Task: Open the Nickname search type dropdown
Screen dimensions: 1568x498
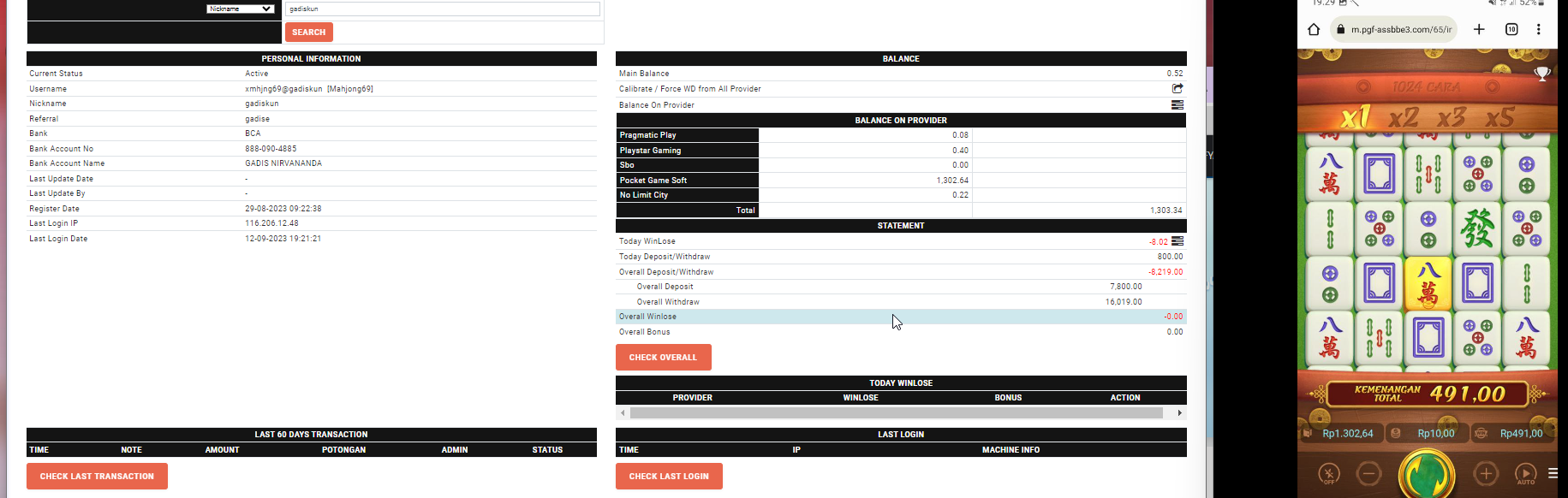Action: [x=240, y=9]
